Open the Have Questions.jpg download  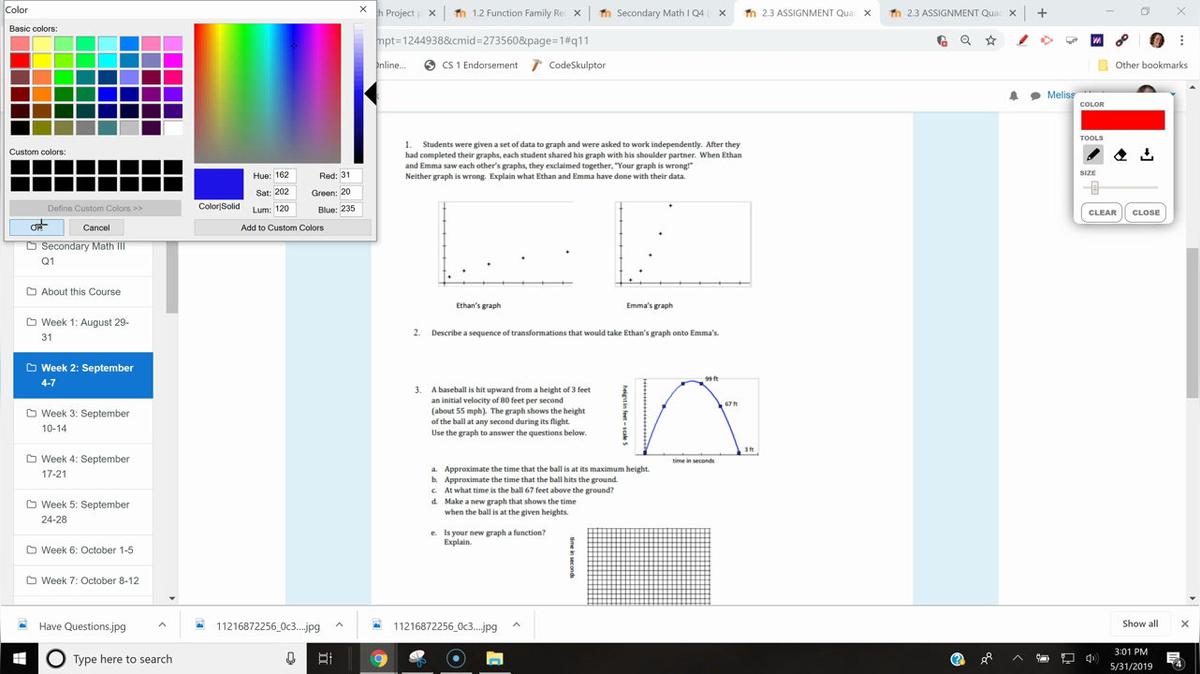coord(82,626)
